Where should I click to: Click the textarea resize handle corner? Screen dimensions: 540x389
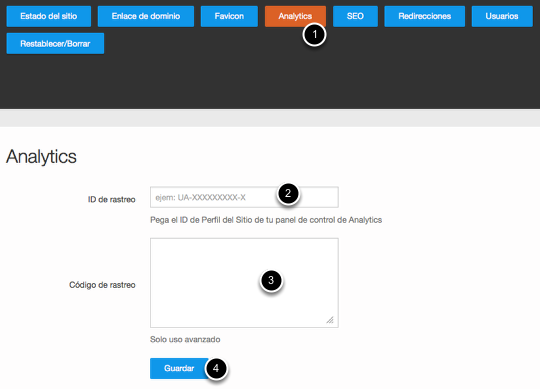point(330,320)
